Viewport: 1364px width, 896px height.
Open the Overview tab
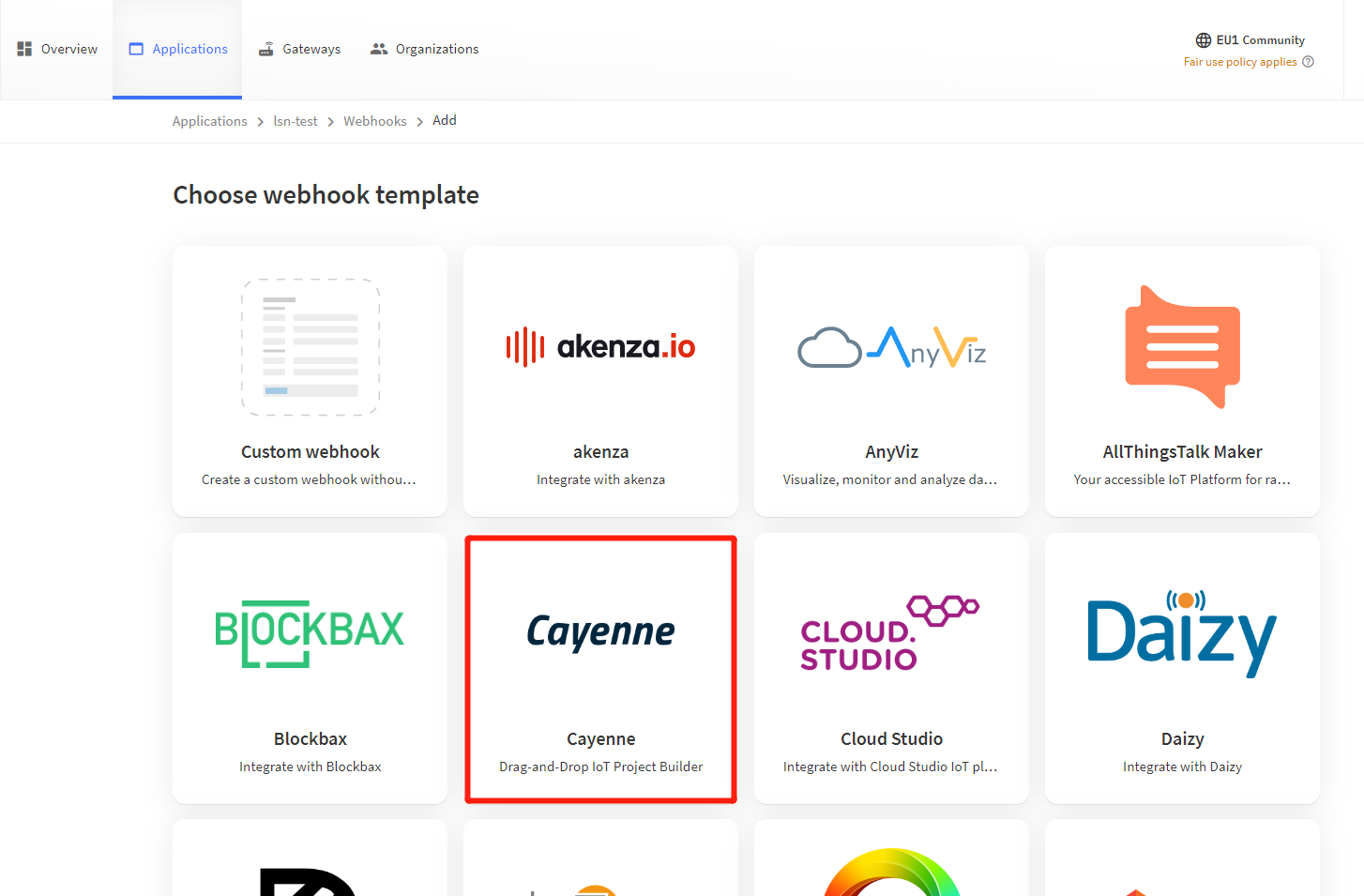pos(57,49)
